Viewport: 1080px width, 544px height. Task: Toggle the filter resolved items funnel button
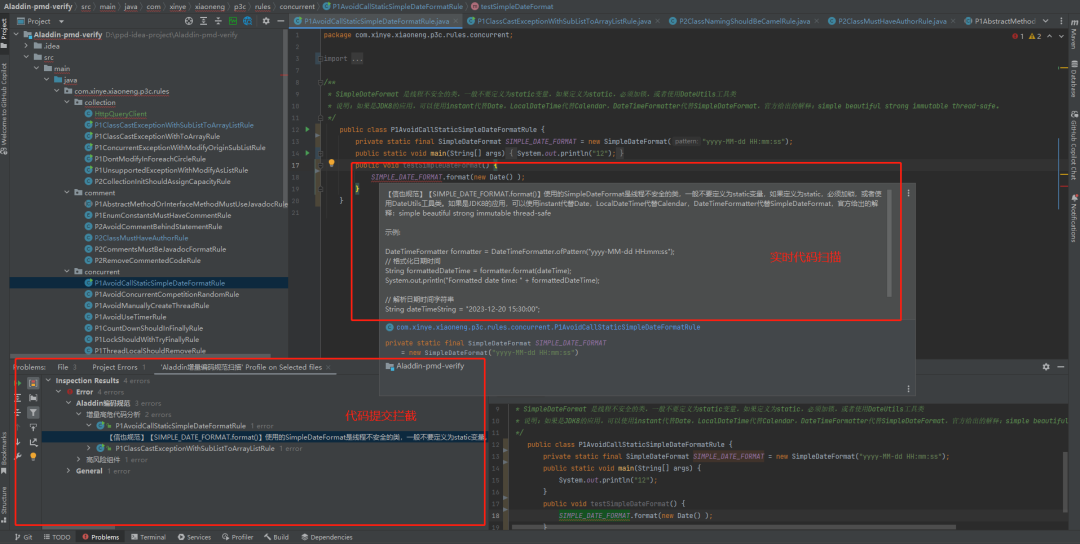tap(33, 412)
